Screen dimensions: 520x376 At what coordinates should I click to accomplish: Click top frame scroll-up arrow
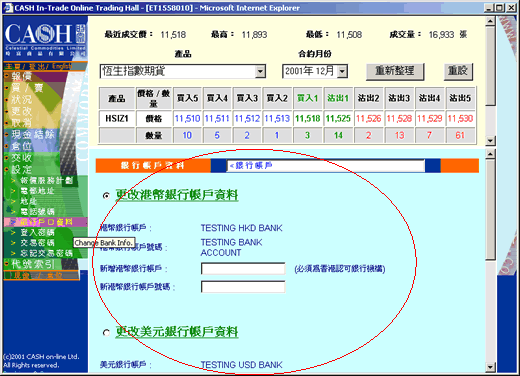pos(490,22)
